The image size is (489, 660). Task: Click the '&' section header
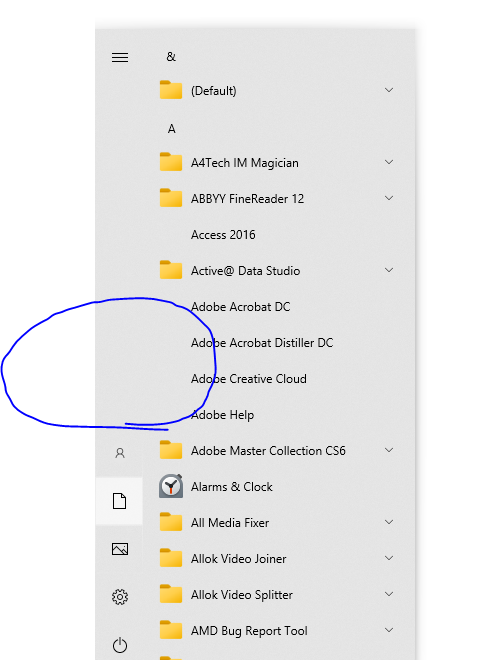(171, 56)
